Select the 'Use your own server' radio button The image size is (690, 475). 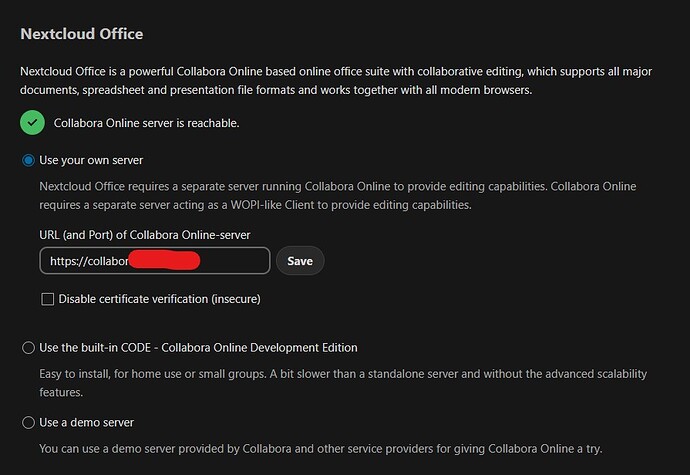click(29, 160)
